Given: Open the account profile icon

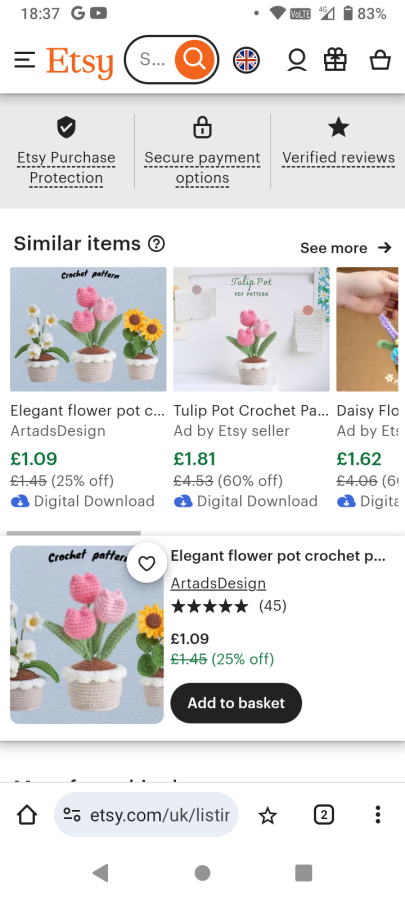Looking at the screenshot, I should [297, 60].
